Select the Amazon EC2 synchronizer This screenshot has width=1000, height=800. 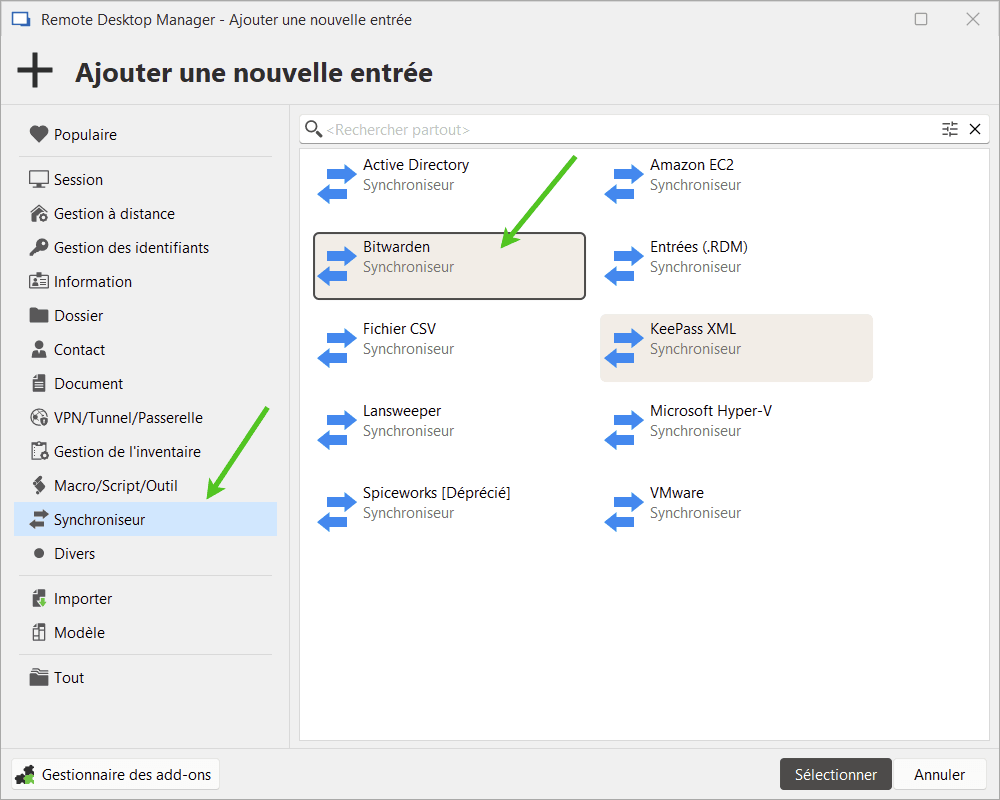pos(700,174)
